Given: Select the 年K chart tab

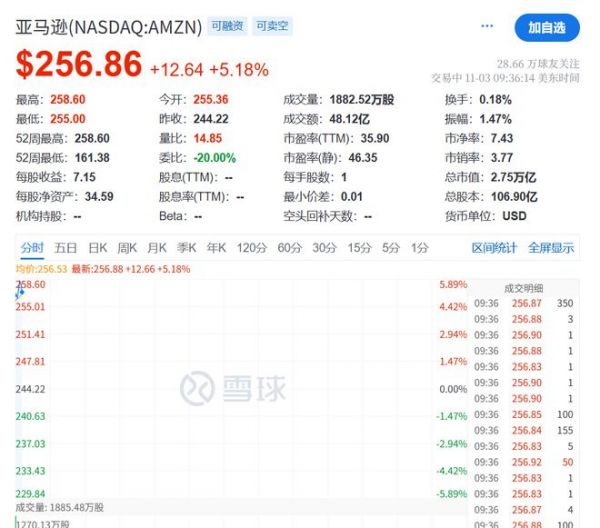Looking at the screenshot, I should pyautogui.click(x=217, y=248).
